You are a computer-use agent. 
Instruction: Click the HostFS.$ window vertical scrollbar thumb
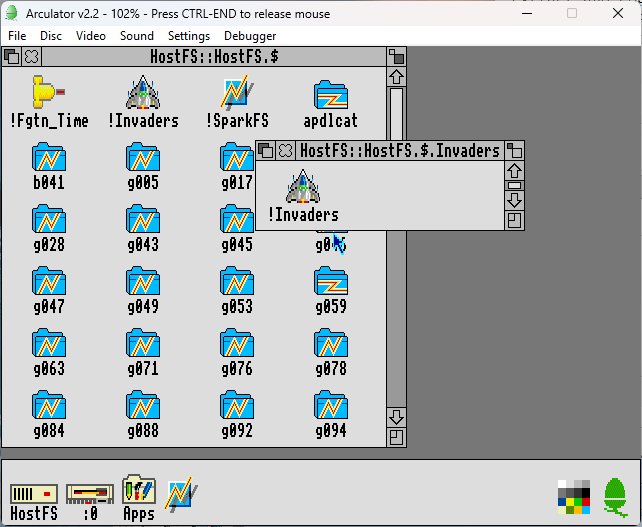pyautogui.click(x=396, y=114)
